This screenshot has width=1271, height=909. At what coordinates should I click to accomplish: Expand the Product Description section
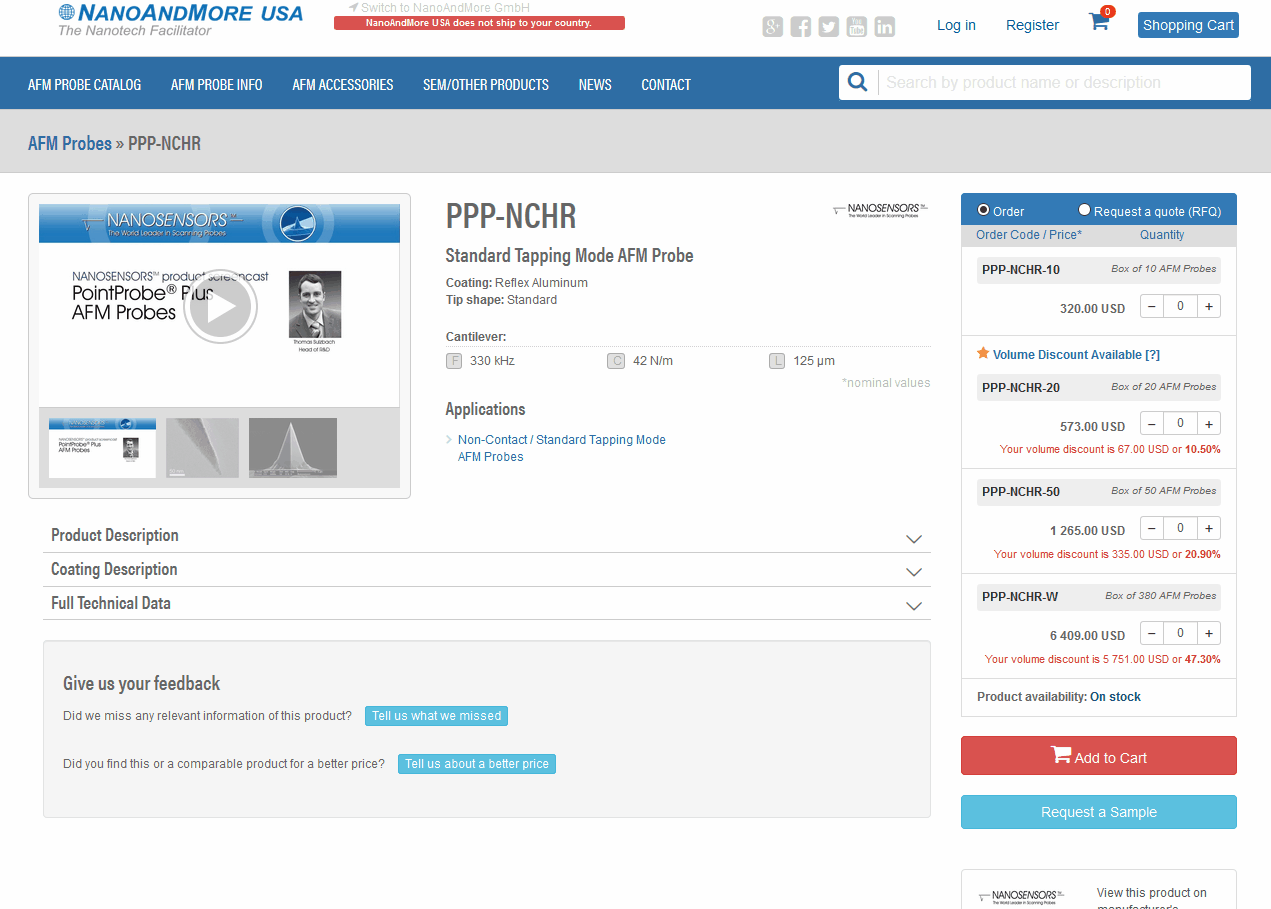(487, 536)
